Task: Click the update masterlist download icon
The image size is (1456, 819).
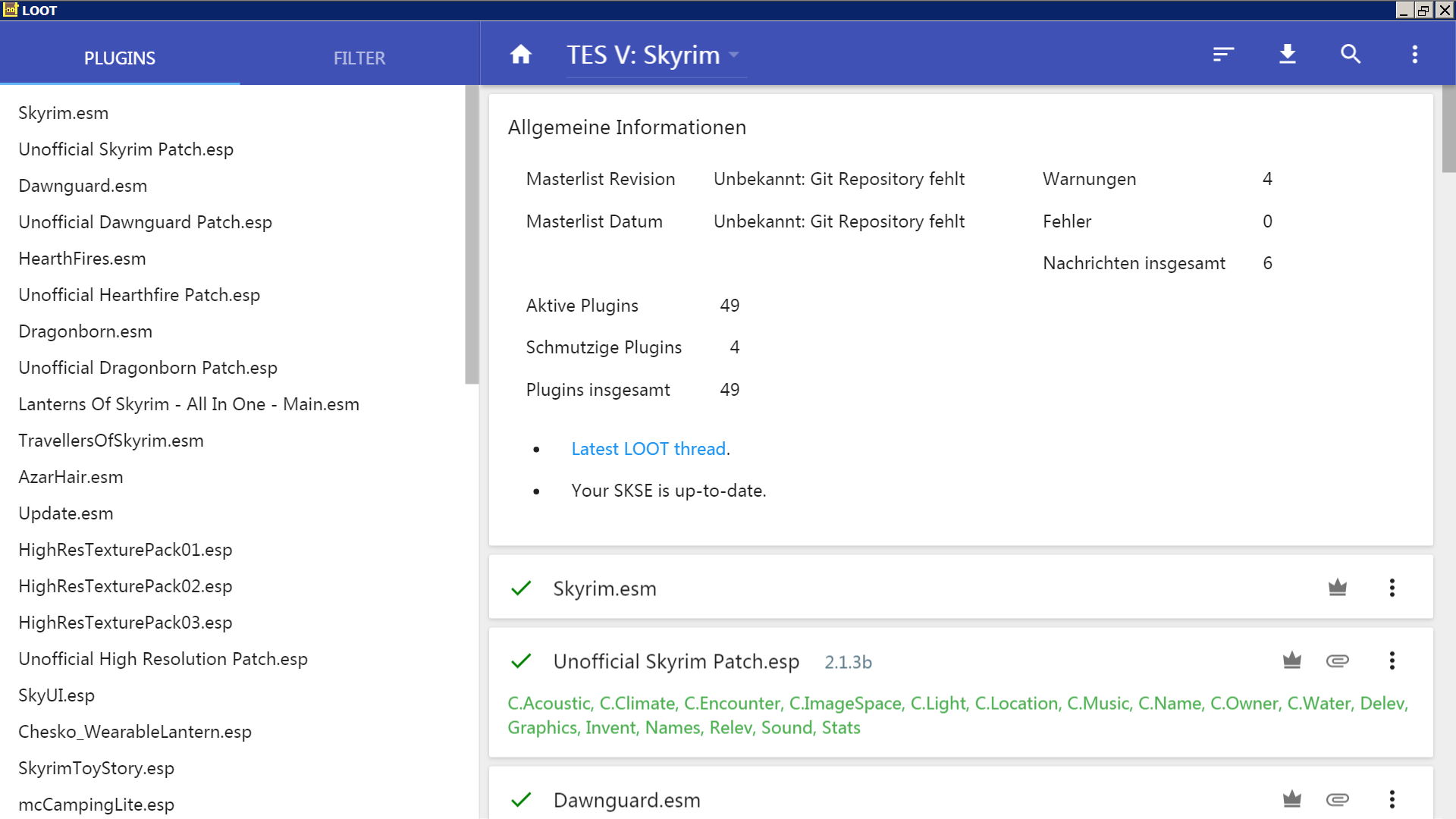Action: tap(1287, 55)
